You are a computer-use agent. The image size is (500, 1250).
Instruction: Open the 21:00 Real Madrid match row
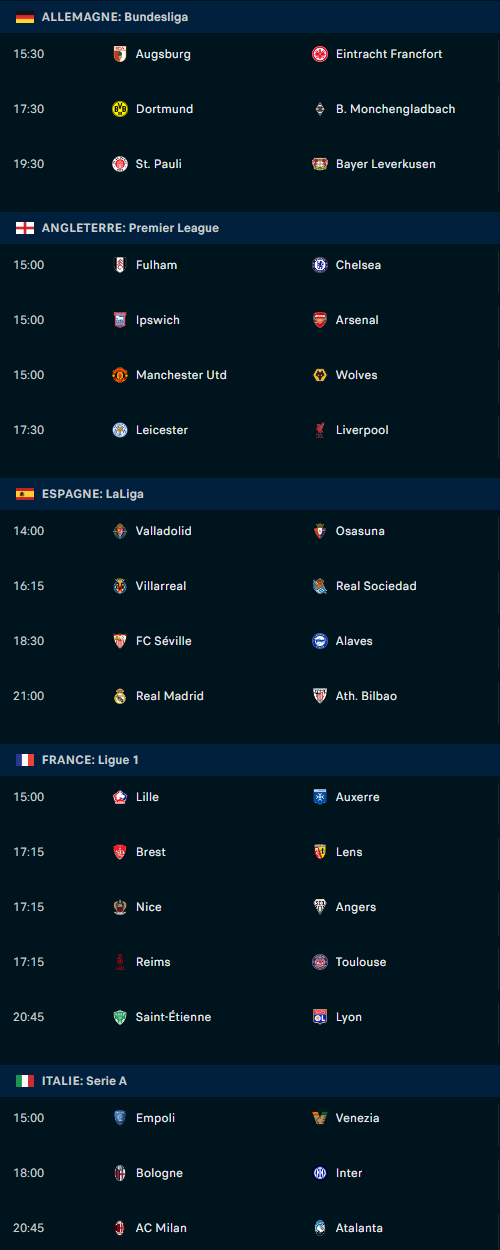(250, 696)
